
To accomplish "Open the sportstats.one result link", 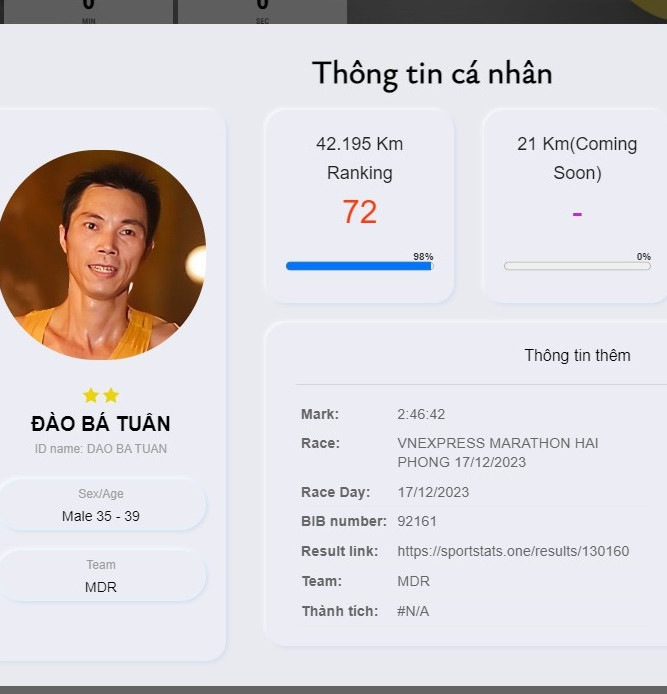I will [x=513, y=551].
